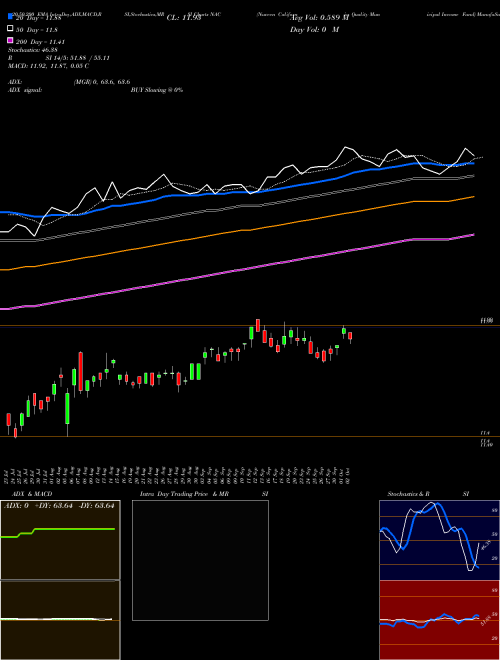Click the magenta 200 Day moving average line
The width and height of the screenshot is (500, 660).
click(x=236, y=271)
